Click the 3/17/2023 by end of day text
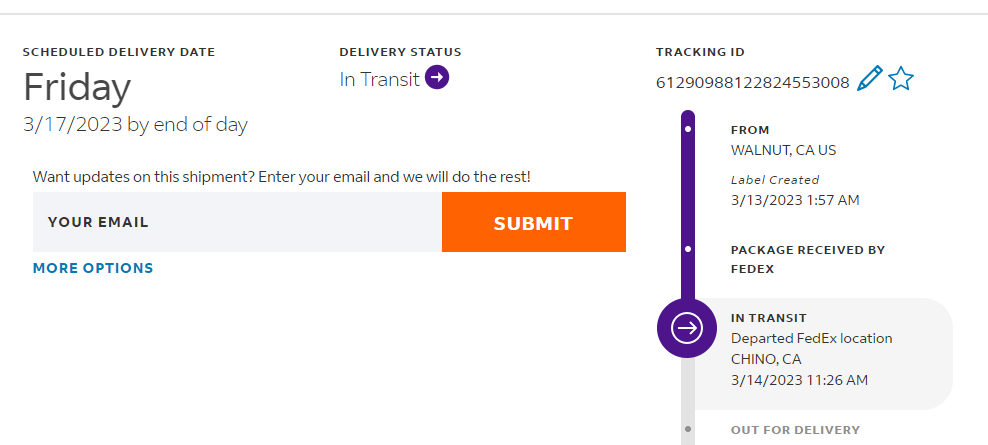 [x=135, y=125]
